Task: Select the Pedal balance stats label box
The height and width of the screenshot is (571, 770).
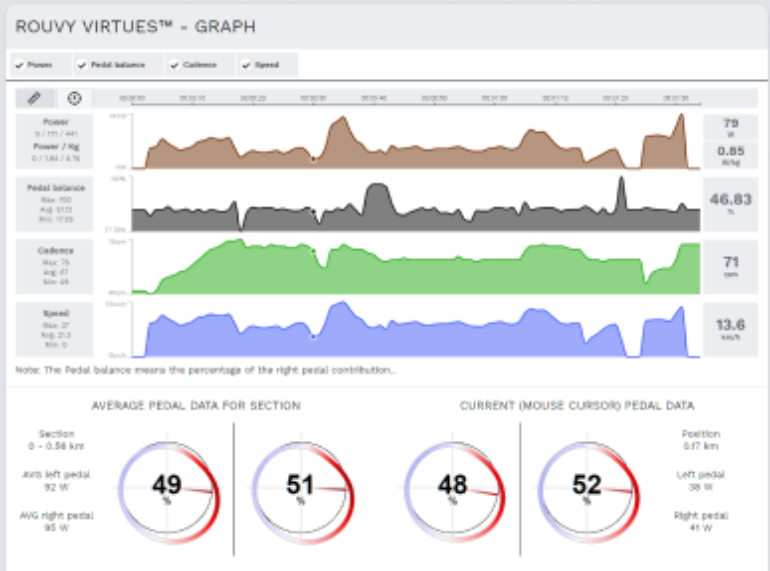Action: [55, 204]
